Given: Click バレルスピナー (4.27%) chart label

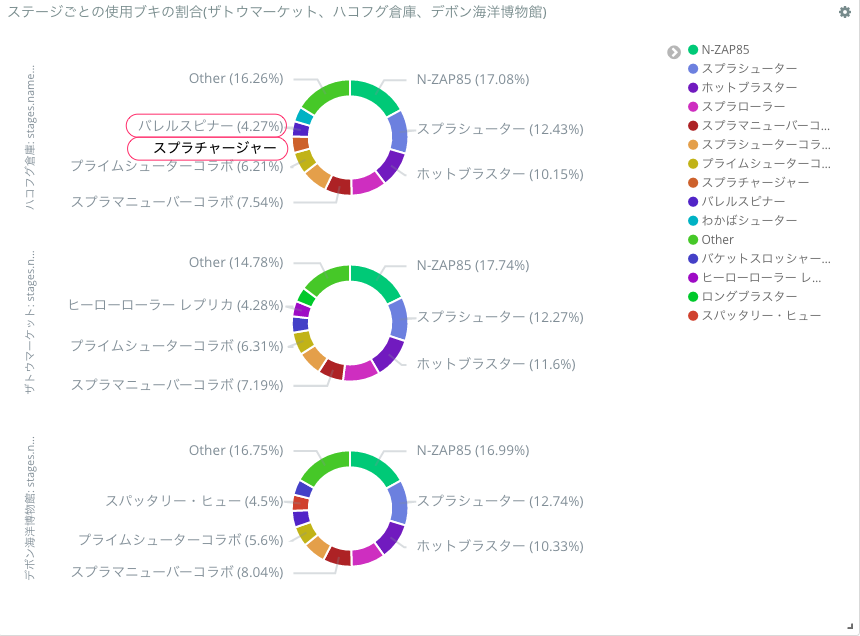Looking at the screenshot, I should point(210,126).
